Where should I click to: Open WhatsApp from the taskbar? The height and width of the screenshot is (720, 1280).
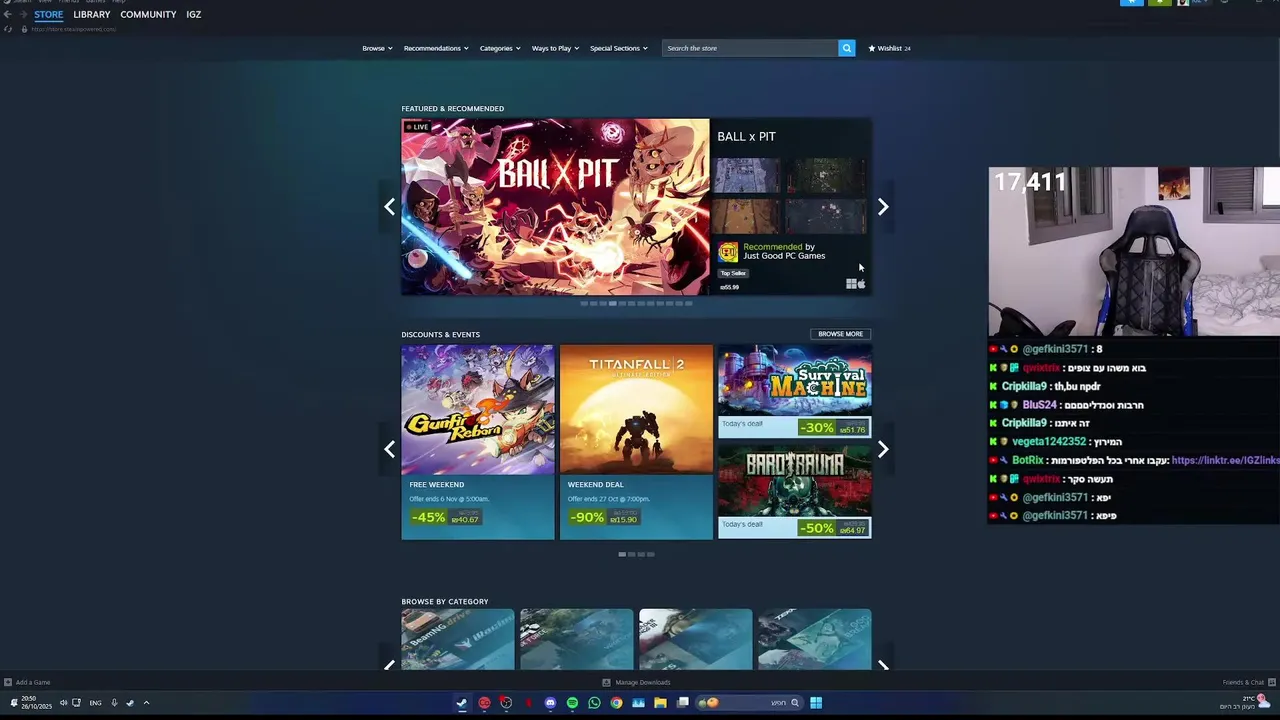[x=594, y=703]
